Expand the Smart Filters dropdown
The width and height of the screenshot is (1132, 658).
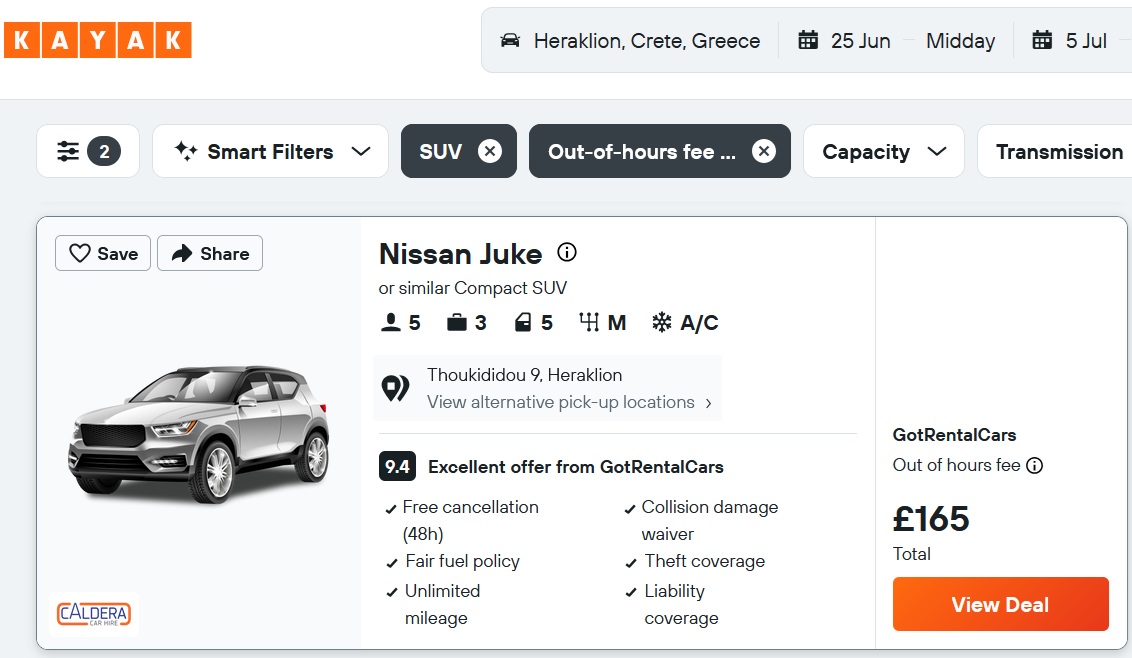pos(271,151)
